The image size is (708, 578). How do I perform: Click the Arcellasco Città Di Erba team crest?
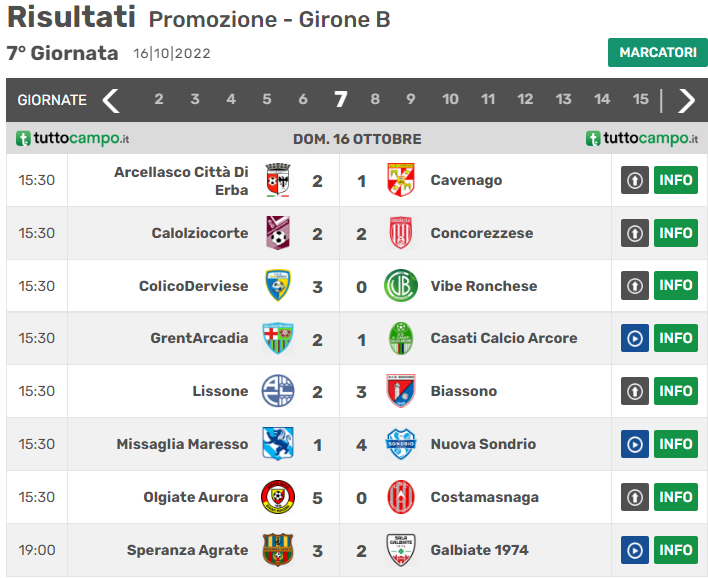tap(277, 180)
